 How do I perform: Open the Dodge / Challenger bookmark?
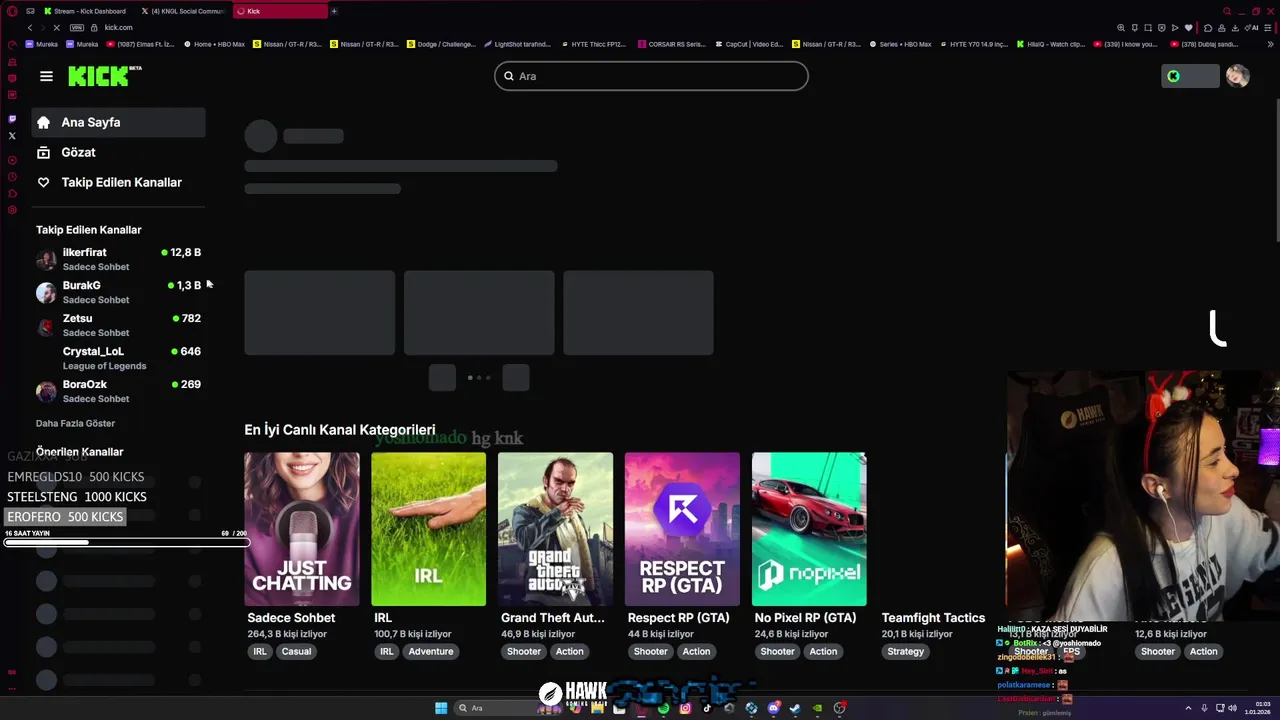click(441, 44)
